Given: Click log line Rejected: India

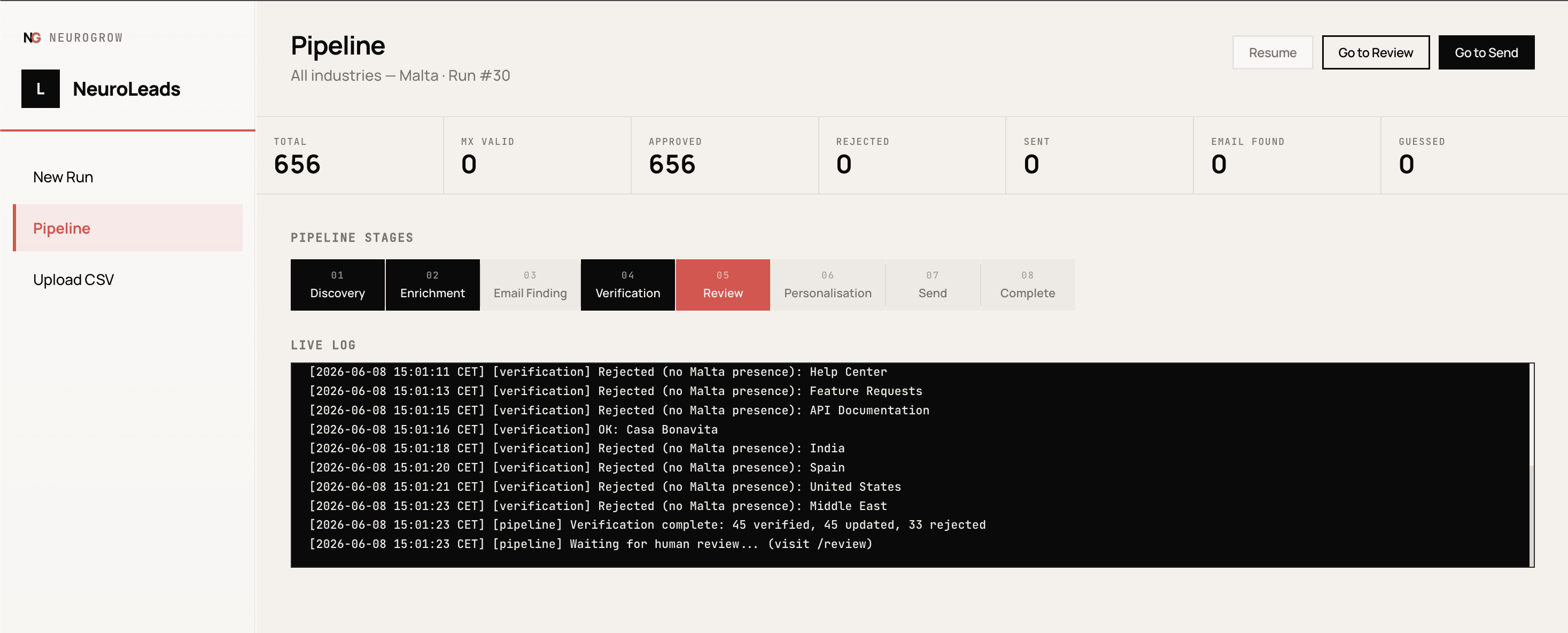Looking at the screenshot, I should click(577, 449).
